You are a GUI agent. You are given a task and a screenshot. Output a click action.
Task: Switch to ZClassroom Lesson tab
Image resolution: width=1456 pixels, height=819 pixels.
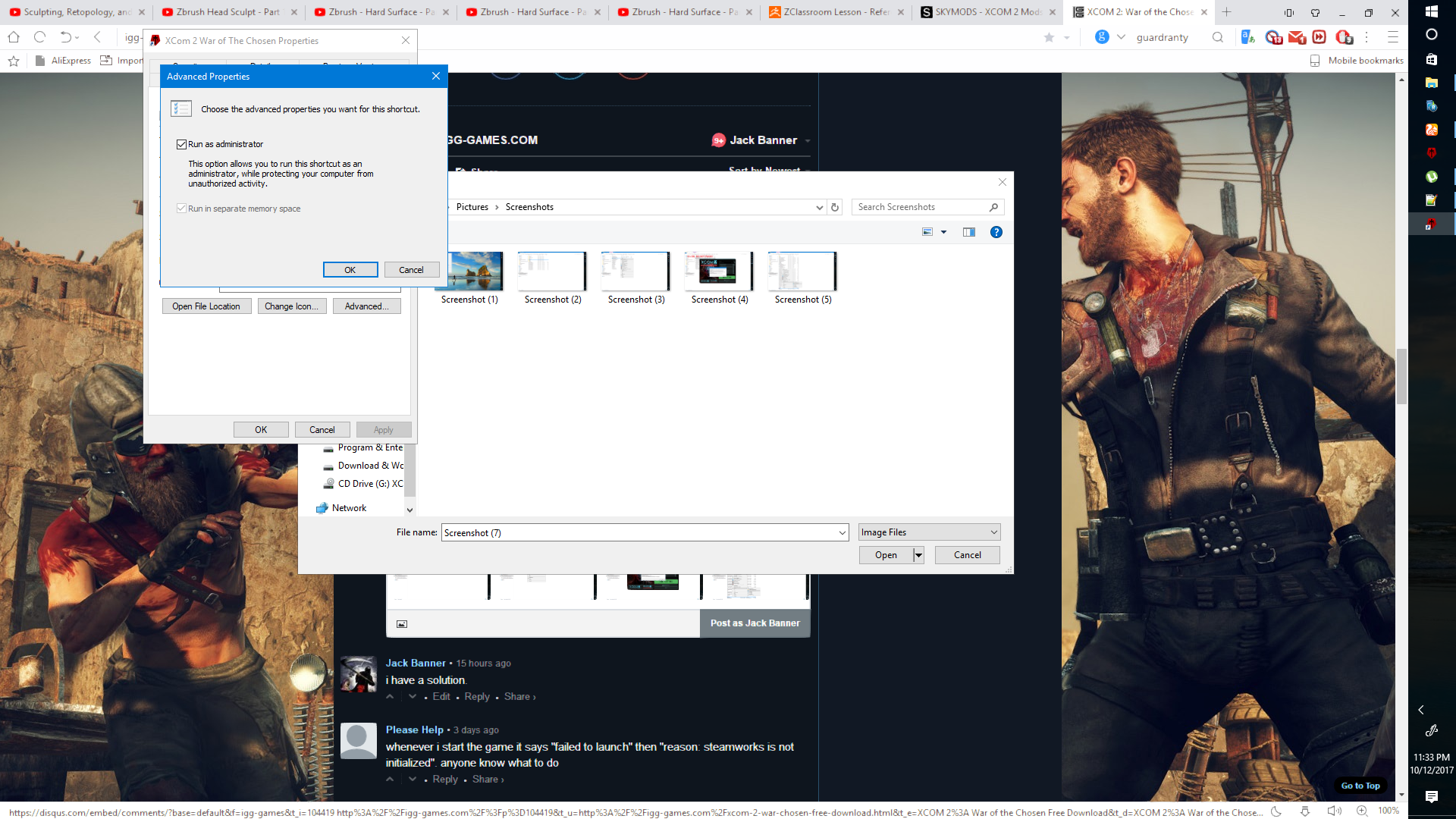pyautogui.click(x=836, y=12)
